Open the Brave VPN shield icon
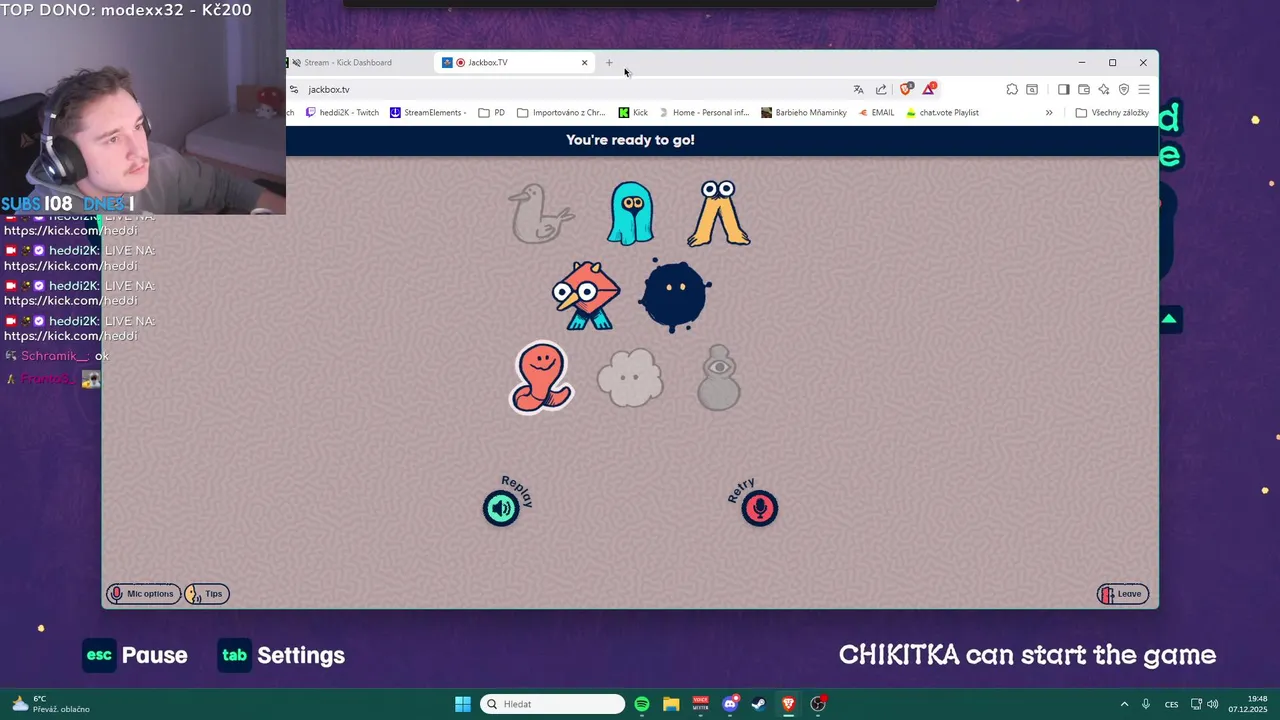This screenshot has height=720, width=1280. pos(1124,89)
